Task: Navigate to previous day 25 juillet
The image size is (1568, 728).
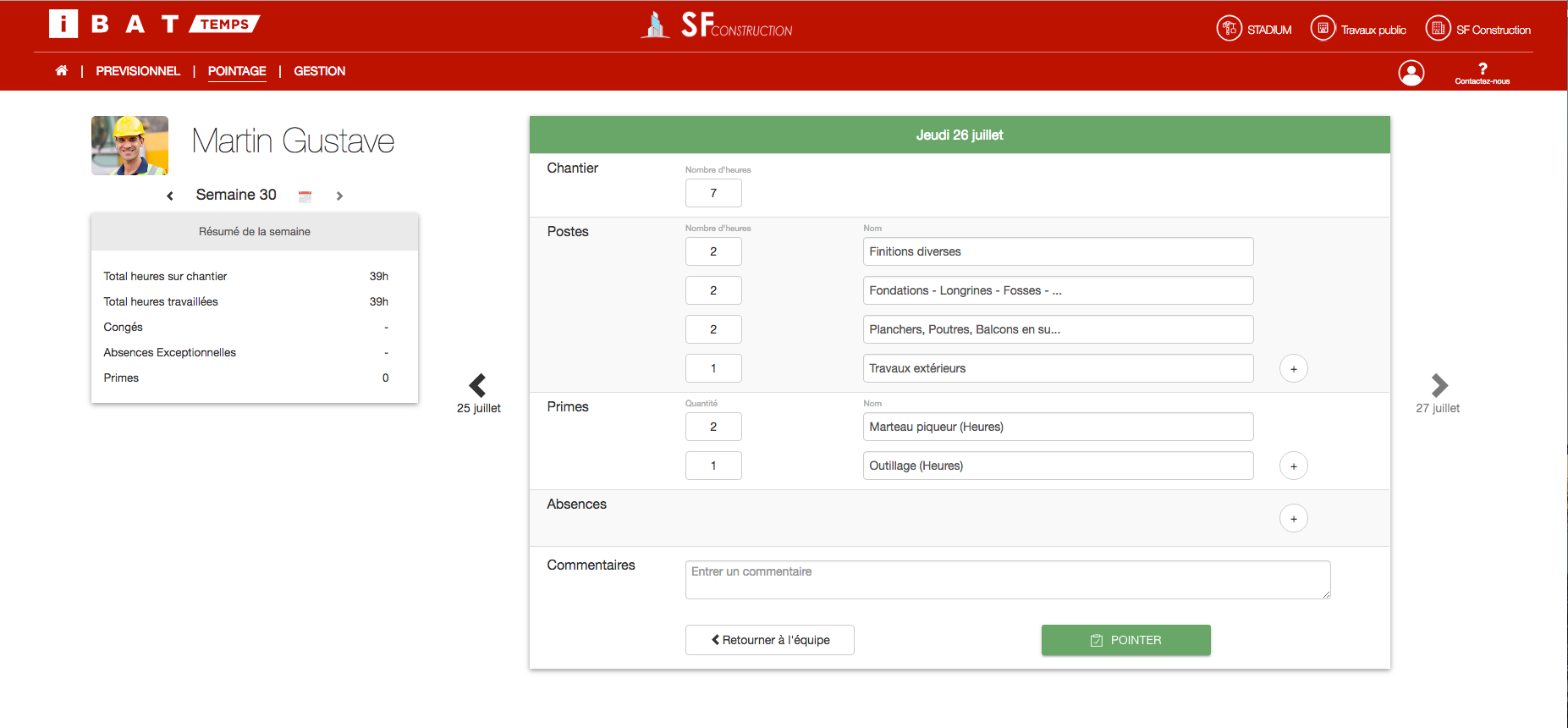Action: click(x=478, y=386)
